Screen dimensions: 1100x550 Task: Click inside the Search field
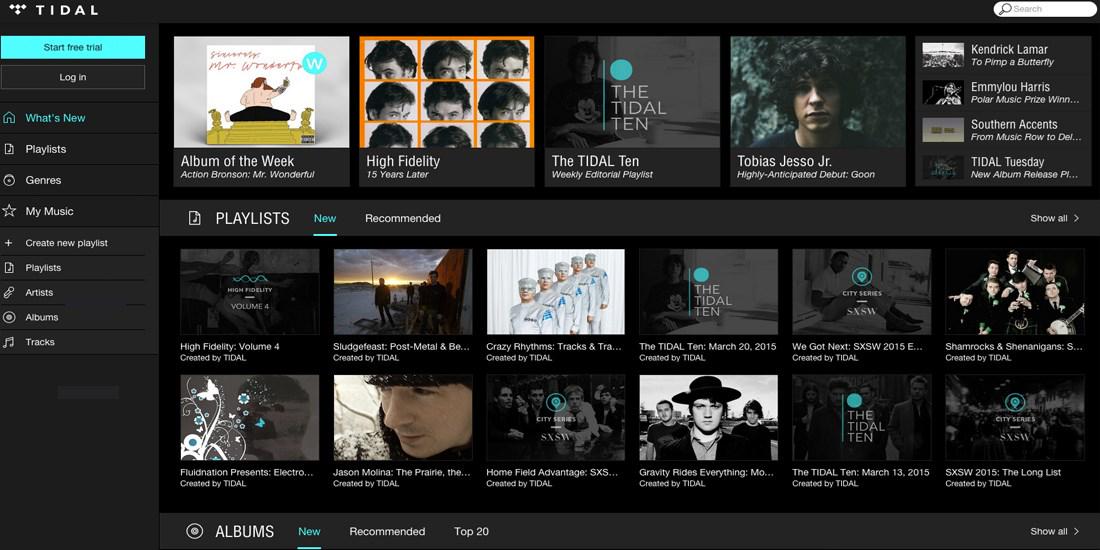coord(1045,9)
